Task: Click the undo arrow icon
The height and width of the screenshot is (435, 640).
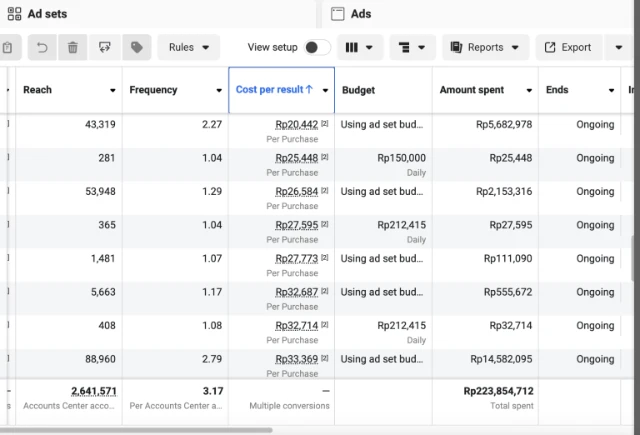Action: pos(42,47)
